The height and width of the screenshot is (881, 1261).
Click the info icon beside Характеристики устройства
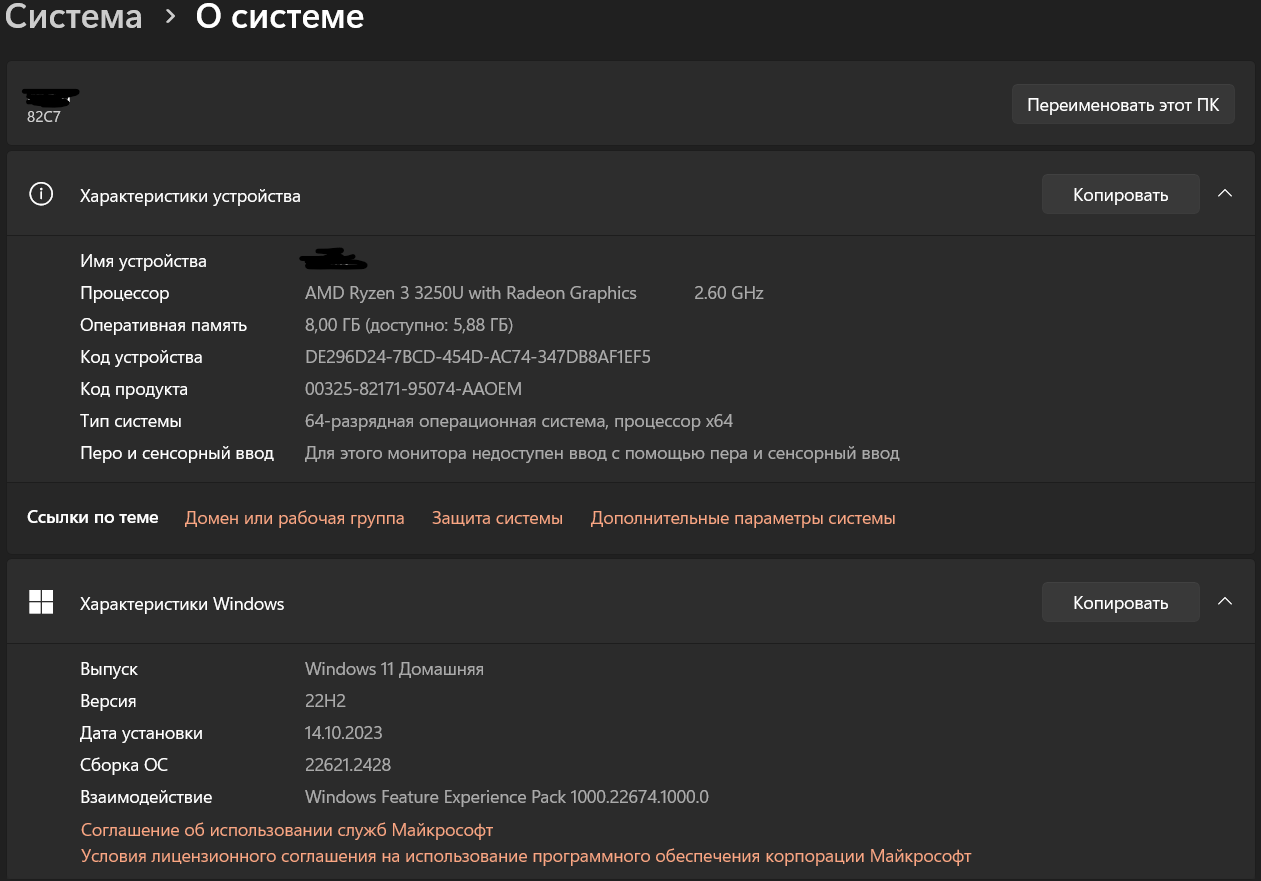tap(41, 194)
